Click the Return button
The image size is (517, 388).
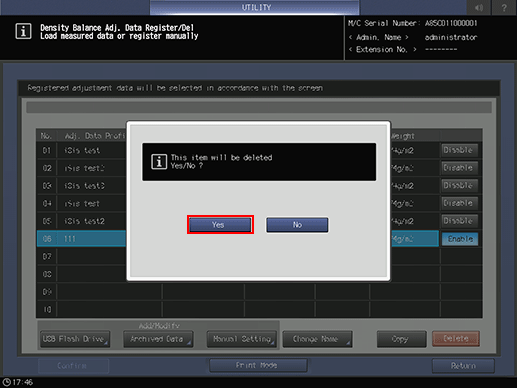click(x=463, y=366)
